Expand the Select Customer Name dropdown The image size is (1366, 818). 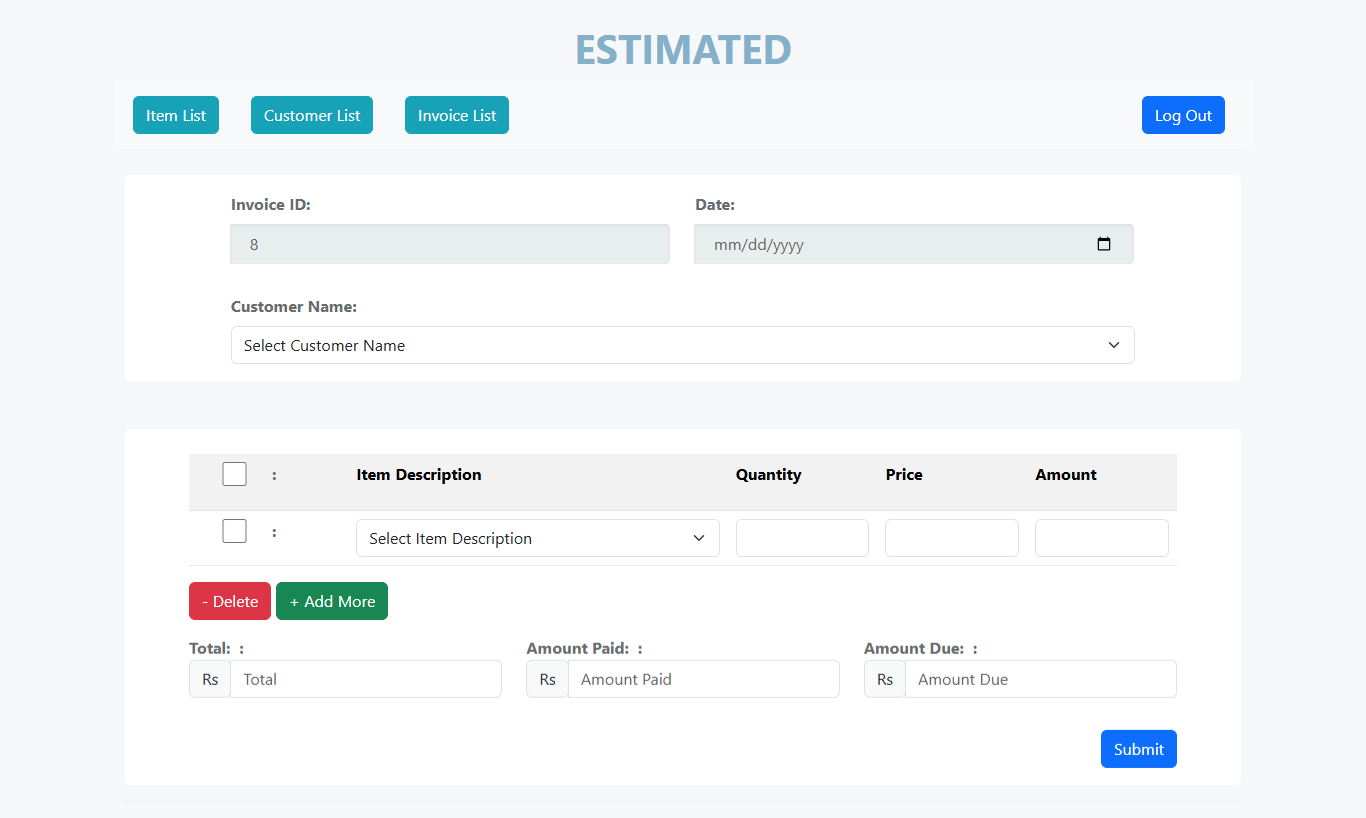point(682,345)
